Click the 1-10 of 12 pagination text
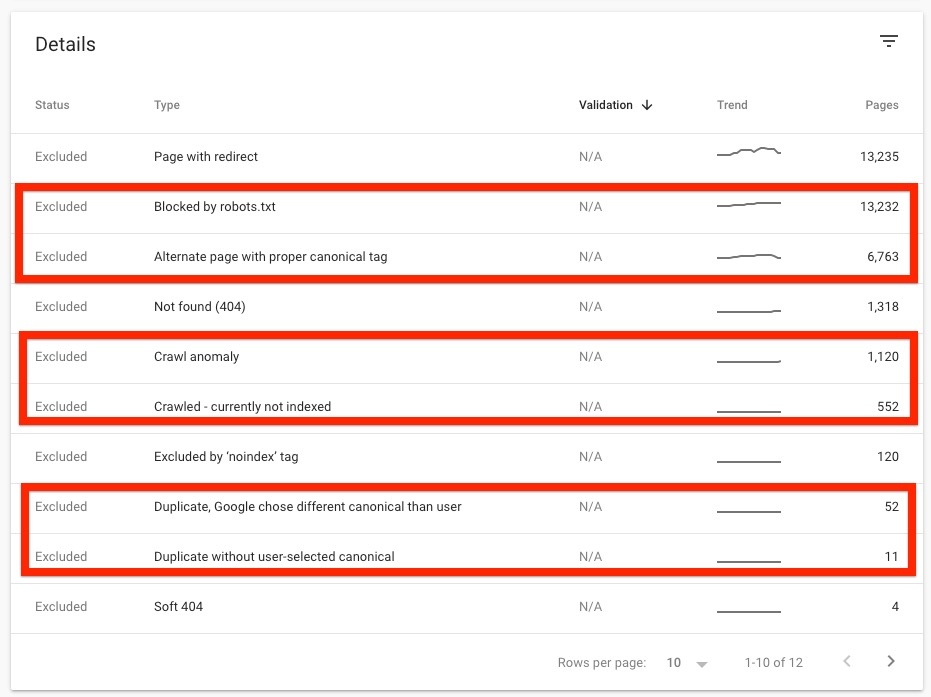The height and width of the screenshot is (697, 931). tap(774, 663)
